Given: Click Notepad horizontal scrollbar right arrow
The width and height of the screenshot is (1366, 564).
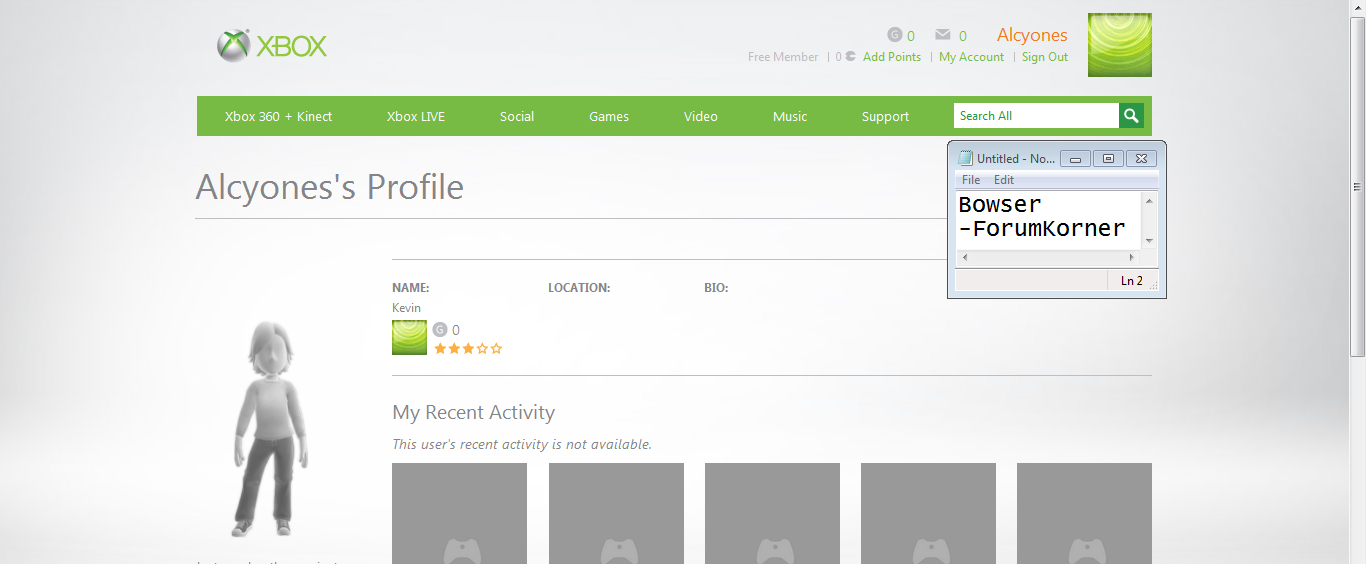Looking at the screenshot, I should (1132, 258).
